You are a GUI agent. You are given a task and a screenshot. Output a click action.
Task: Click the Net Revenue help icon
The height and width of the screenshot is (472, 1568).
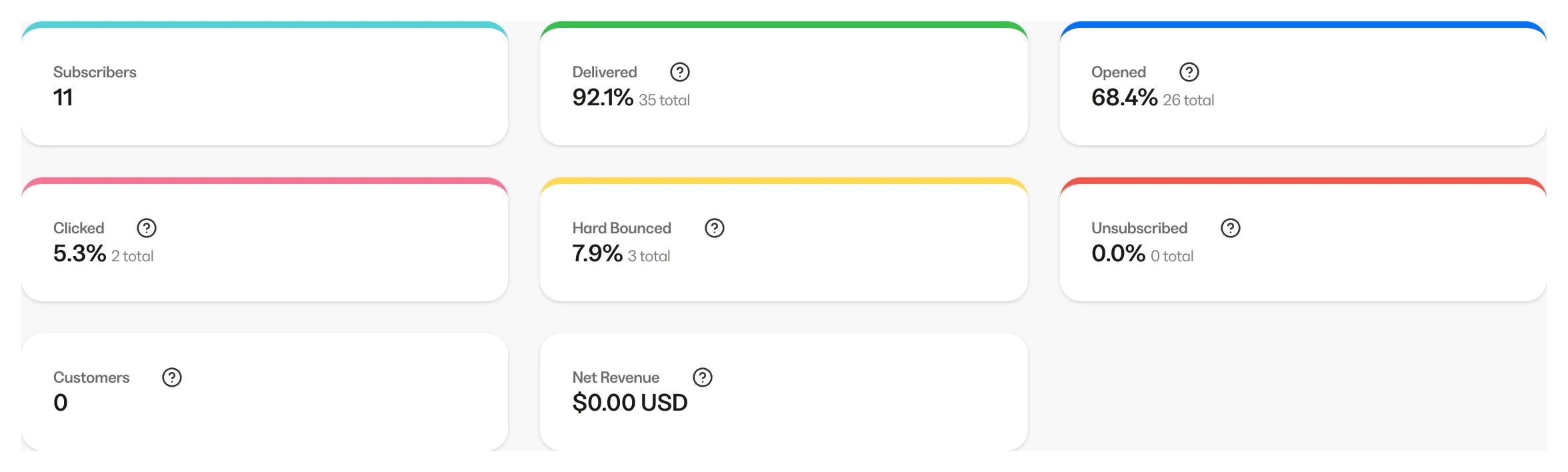click(703, 377)
